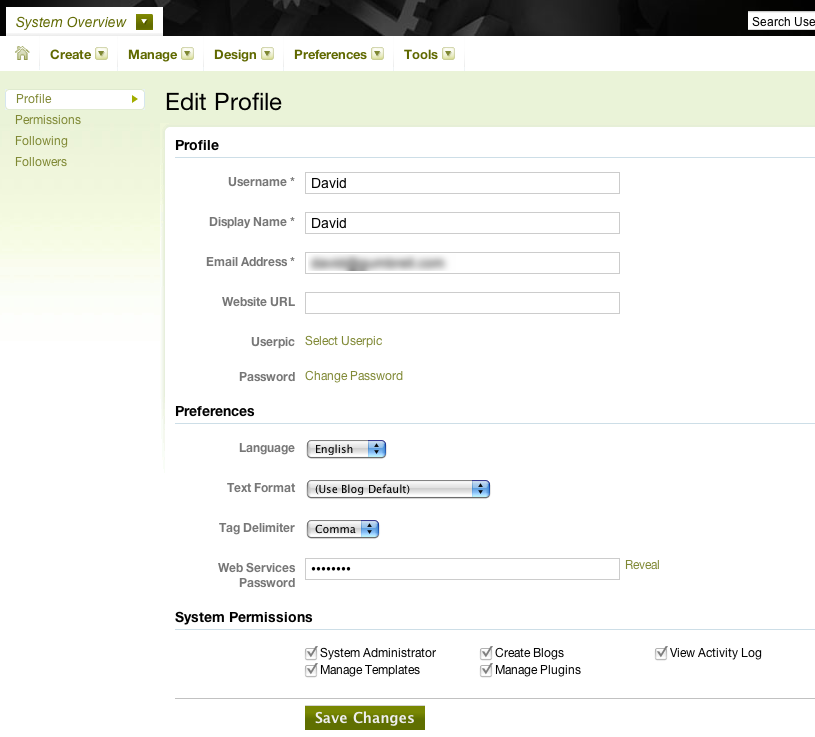
Task: Open the System Overview dropdown arrow
Action: click(145, 20)
